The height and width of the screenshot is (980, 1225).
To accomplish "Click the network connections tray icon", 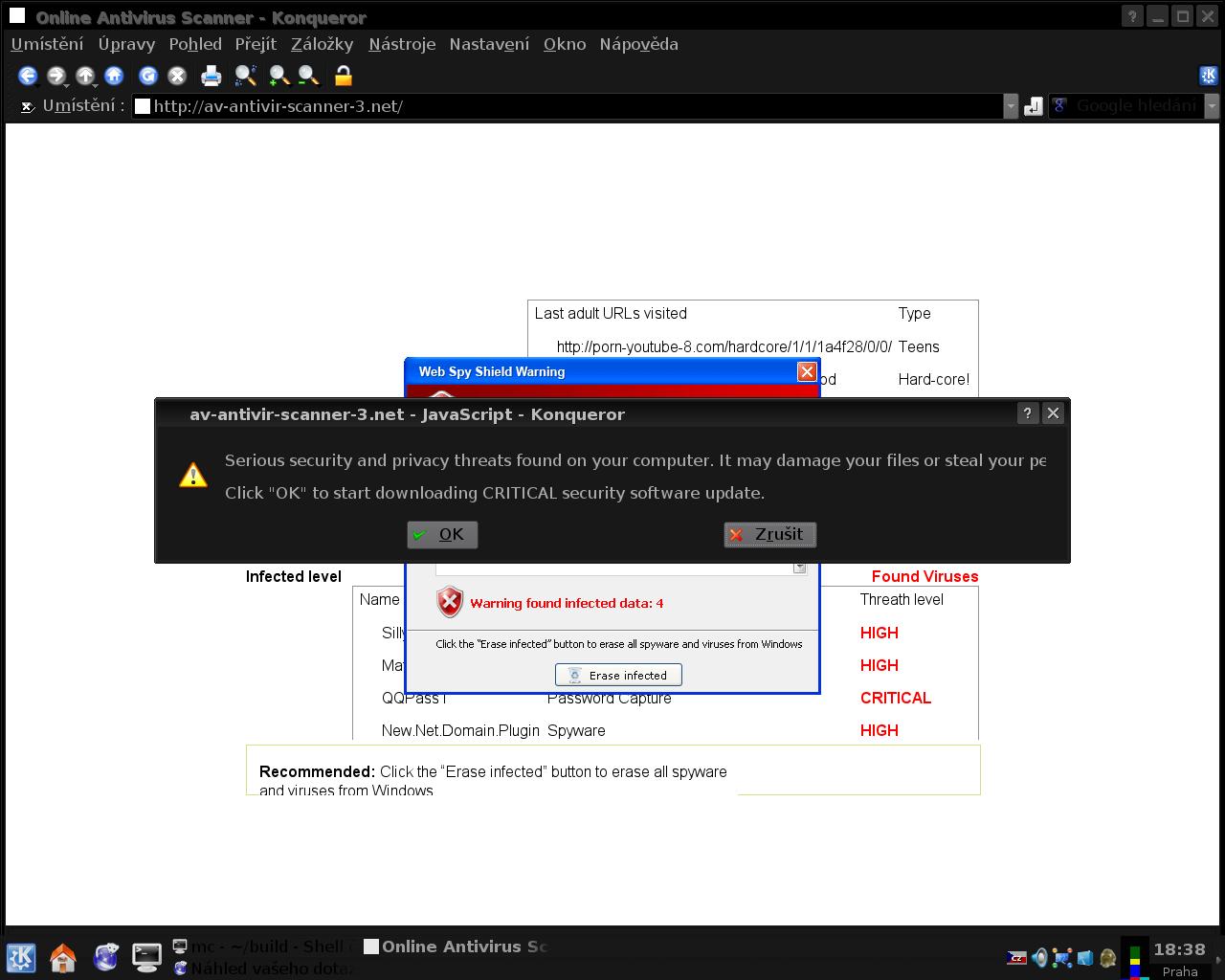I will 1062,957.
